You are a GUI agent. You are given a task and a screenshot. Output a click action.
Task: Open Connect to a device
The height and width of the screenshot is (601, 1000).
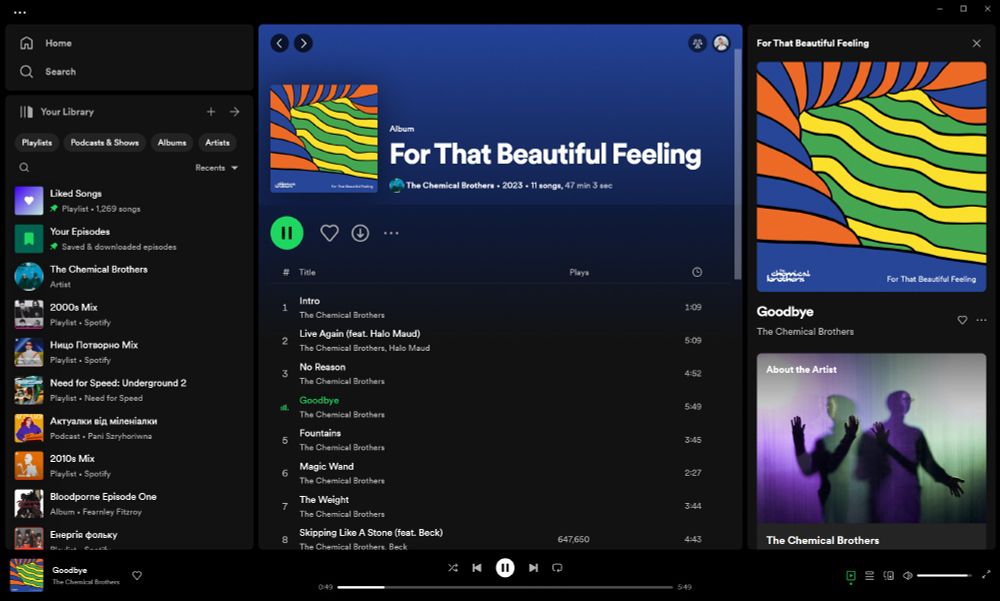888,575
